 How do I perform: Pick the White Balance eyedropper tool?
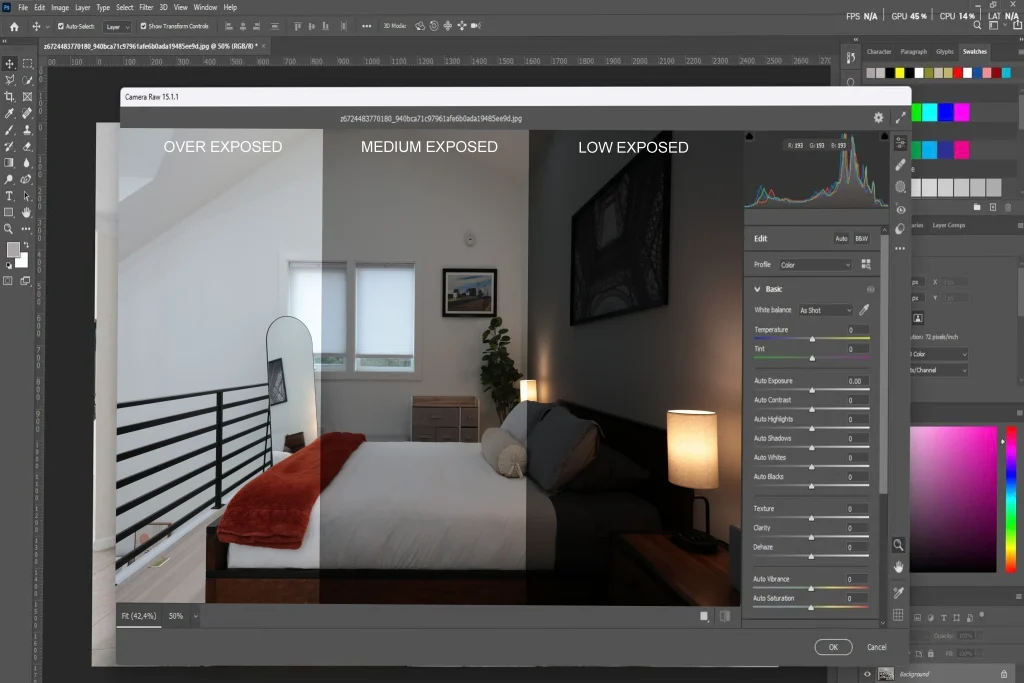click(864, 310)
